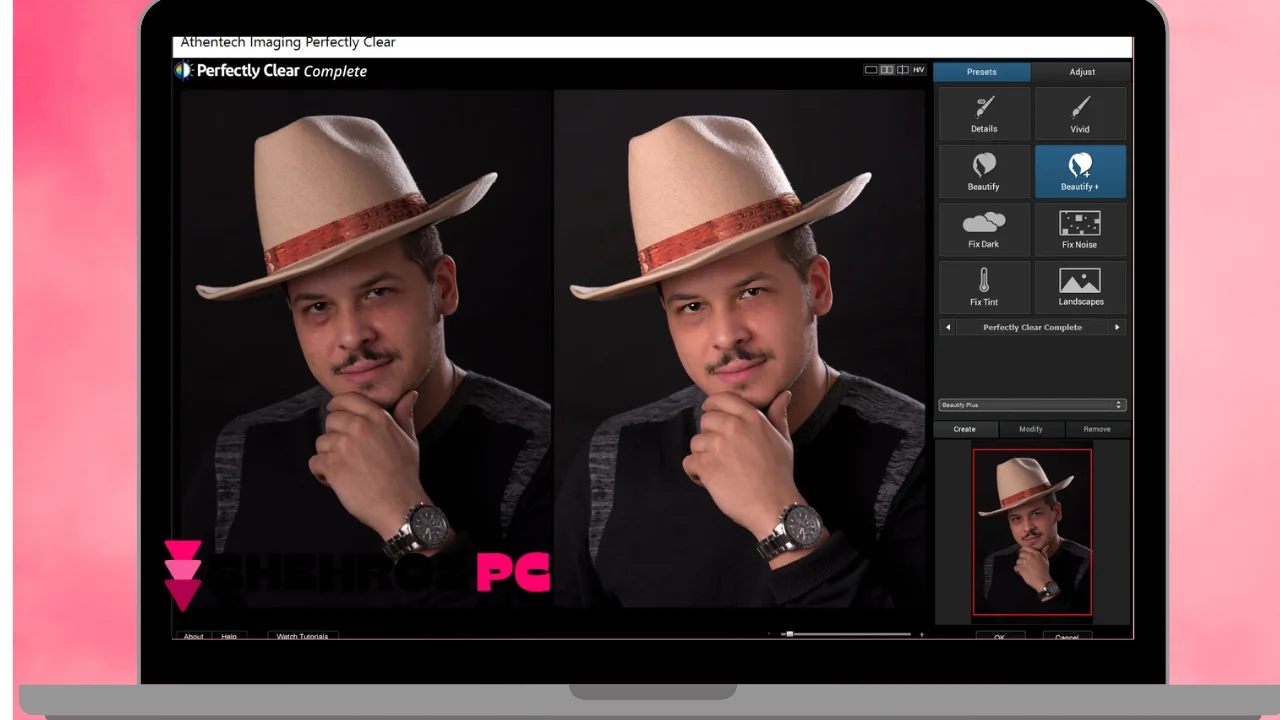Switch to side-by-side view layout
The width and height of the screenshot is (1280, 720).
tap(887, 70)
